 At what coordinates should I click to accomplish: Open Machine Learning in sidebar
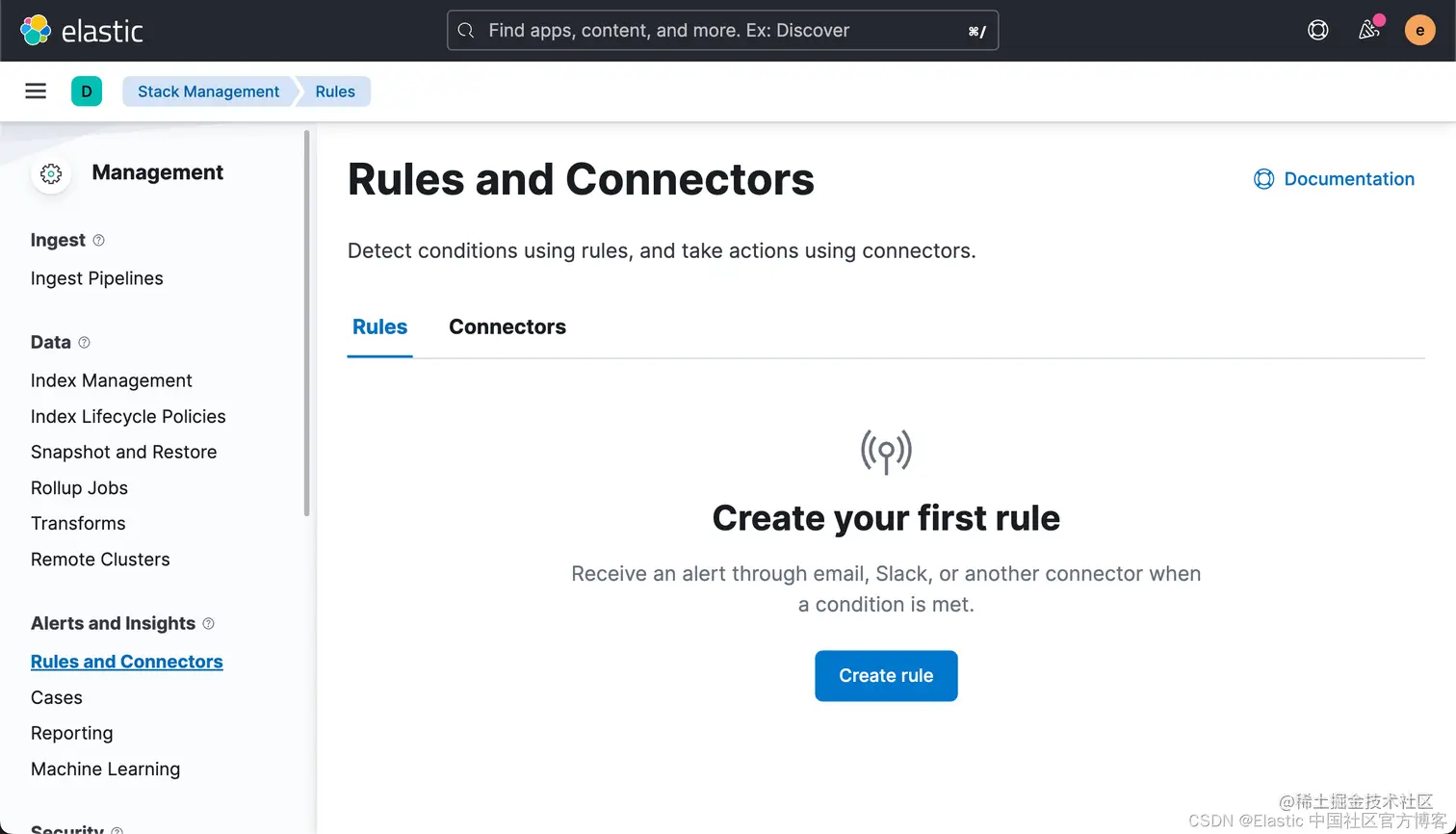coord(106,769)
